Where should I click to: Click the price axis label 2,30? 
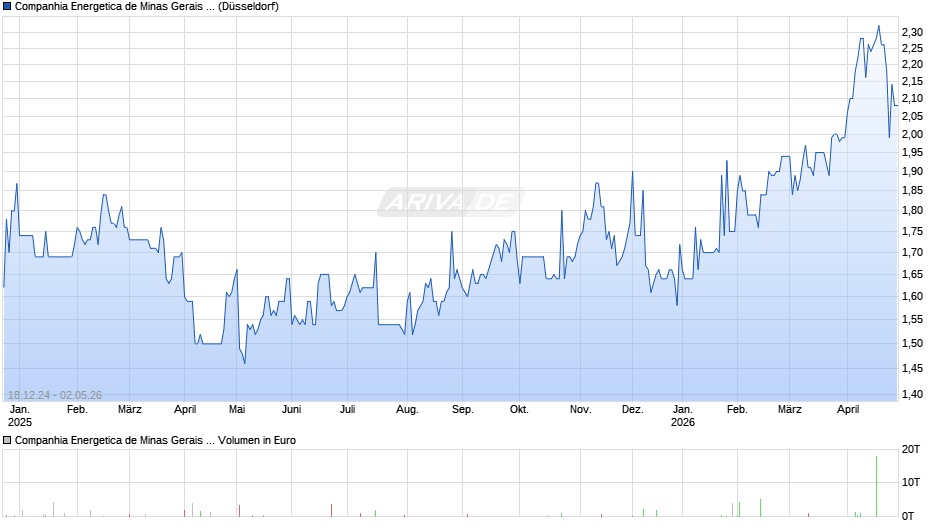912,32
